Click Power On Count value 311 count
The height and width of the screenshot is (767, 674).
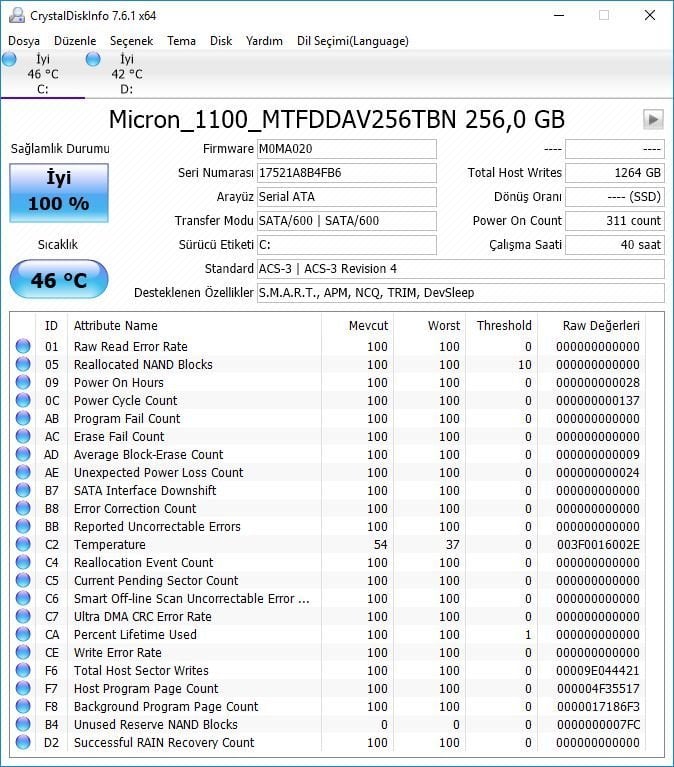615,221
